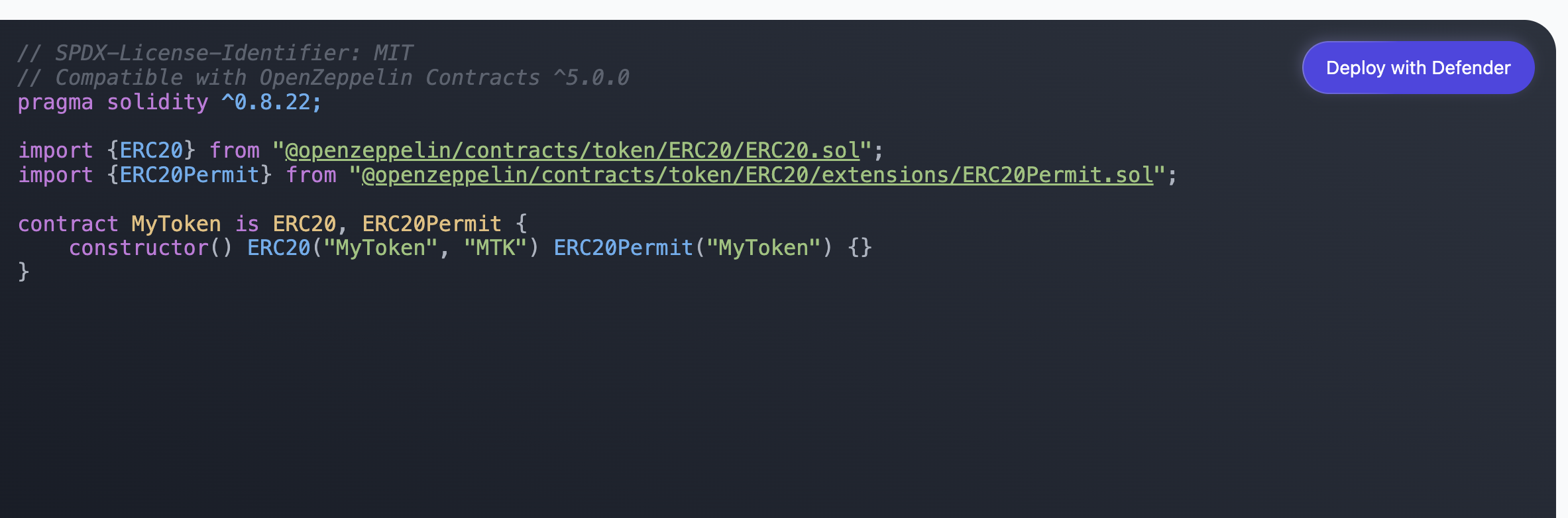Select the pragma solidity ^0.8.22 statement

click(169, 102)
